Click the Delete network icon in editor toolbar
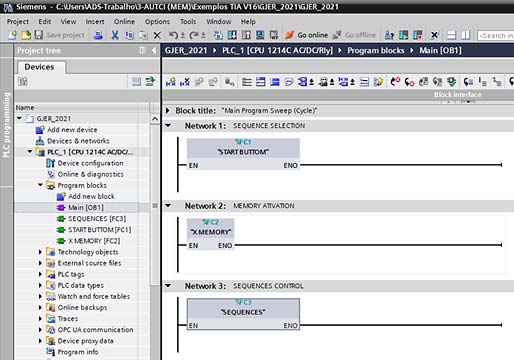The height and width of the screenshot is (360, 514). [x=185, y=82]
